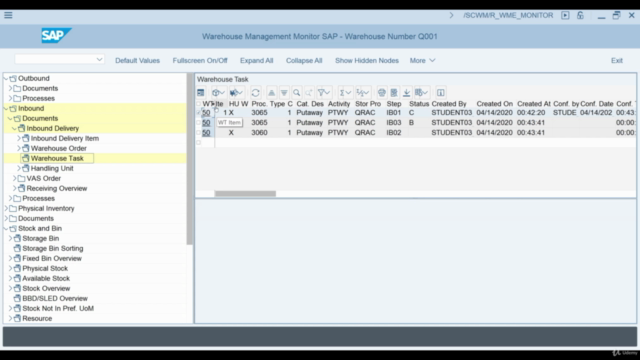The width and height of the screenshot is (640, 360).
Task: Open the SAP hamburger menu
Action: (8, 15)
